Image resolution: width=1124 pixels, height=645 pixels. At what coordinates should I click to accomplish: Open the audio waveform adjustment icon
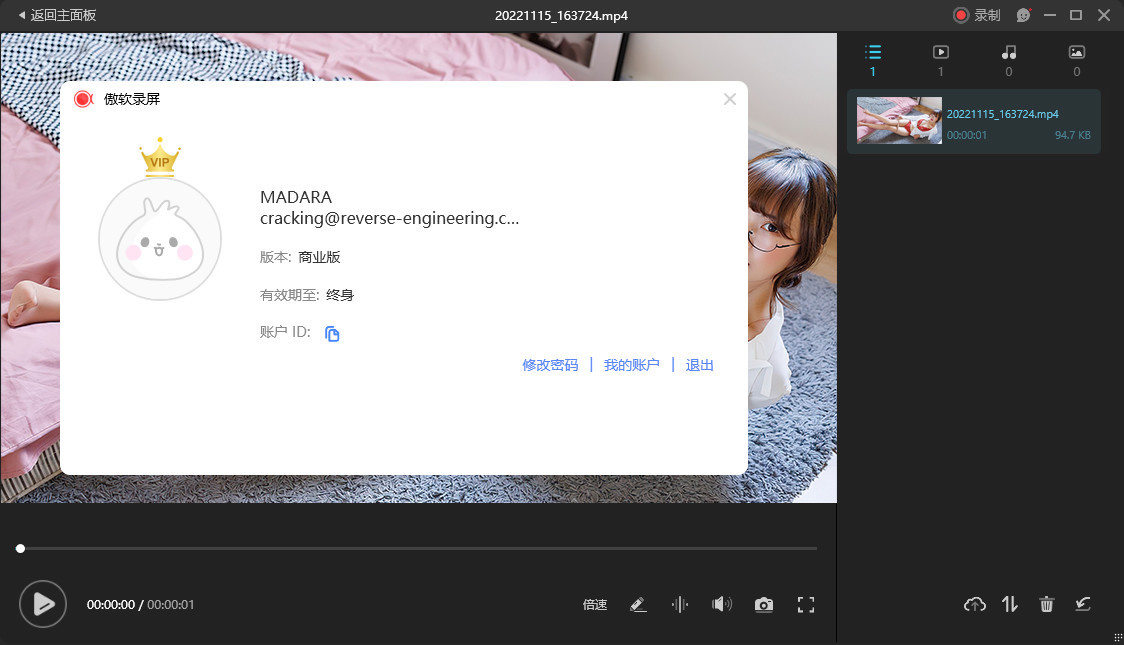680,604
